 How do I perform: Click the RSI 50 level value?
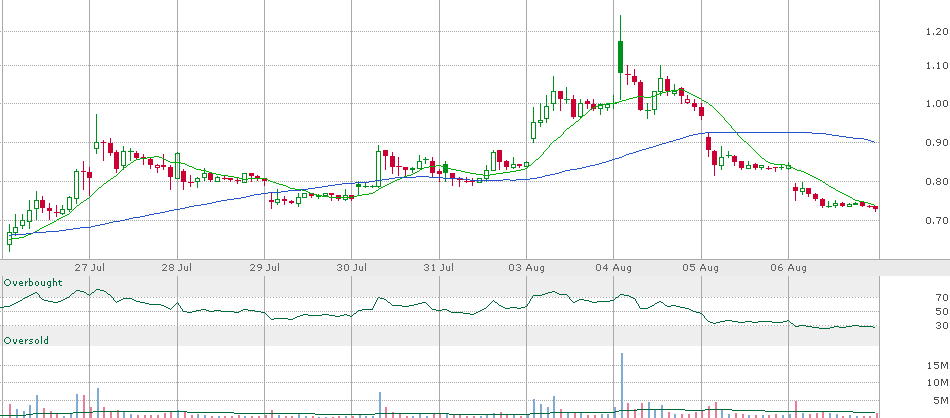(x=941, y=312)
